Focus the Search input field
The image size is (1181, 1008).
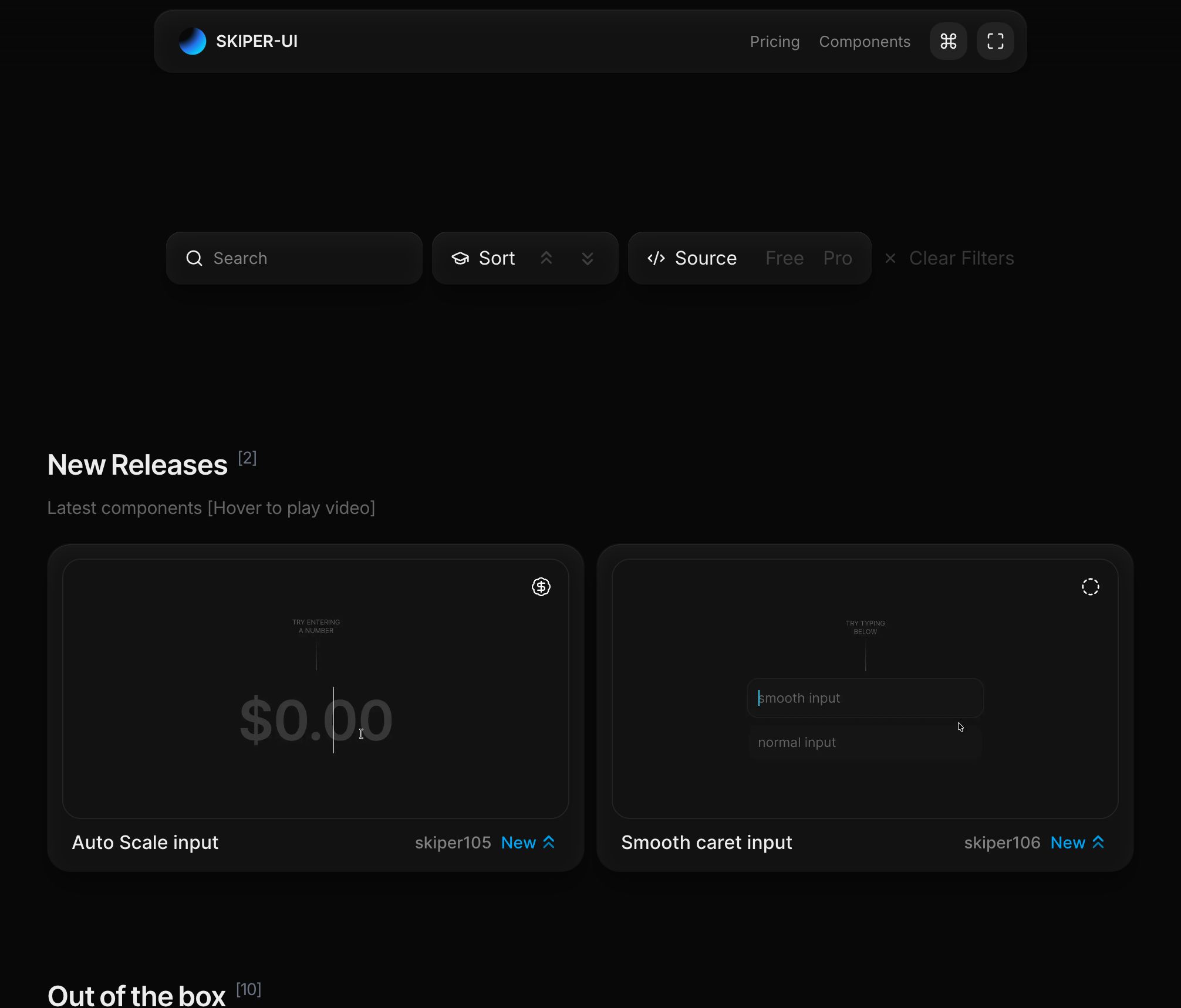(294, 258)
